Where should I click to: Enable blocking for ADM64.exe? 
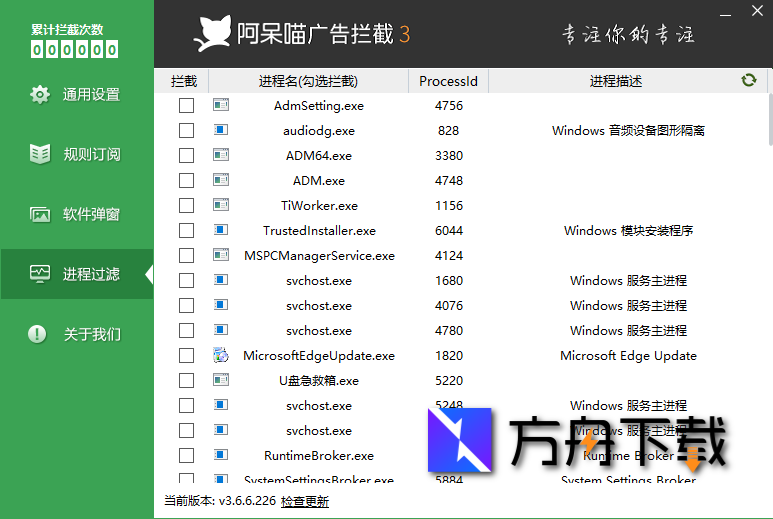pos(186,155)
